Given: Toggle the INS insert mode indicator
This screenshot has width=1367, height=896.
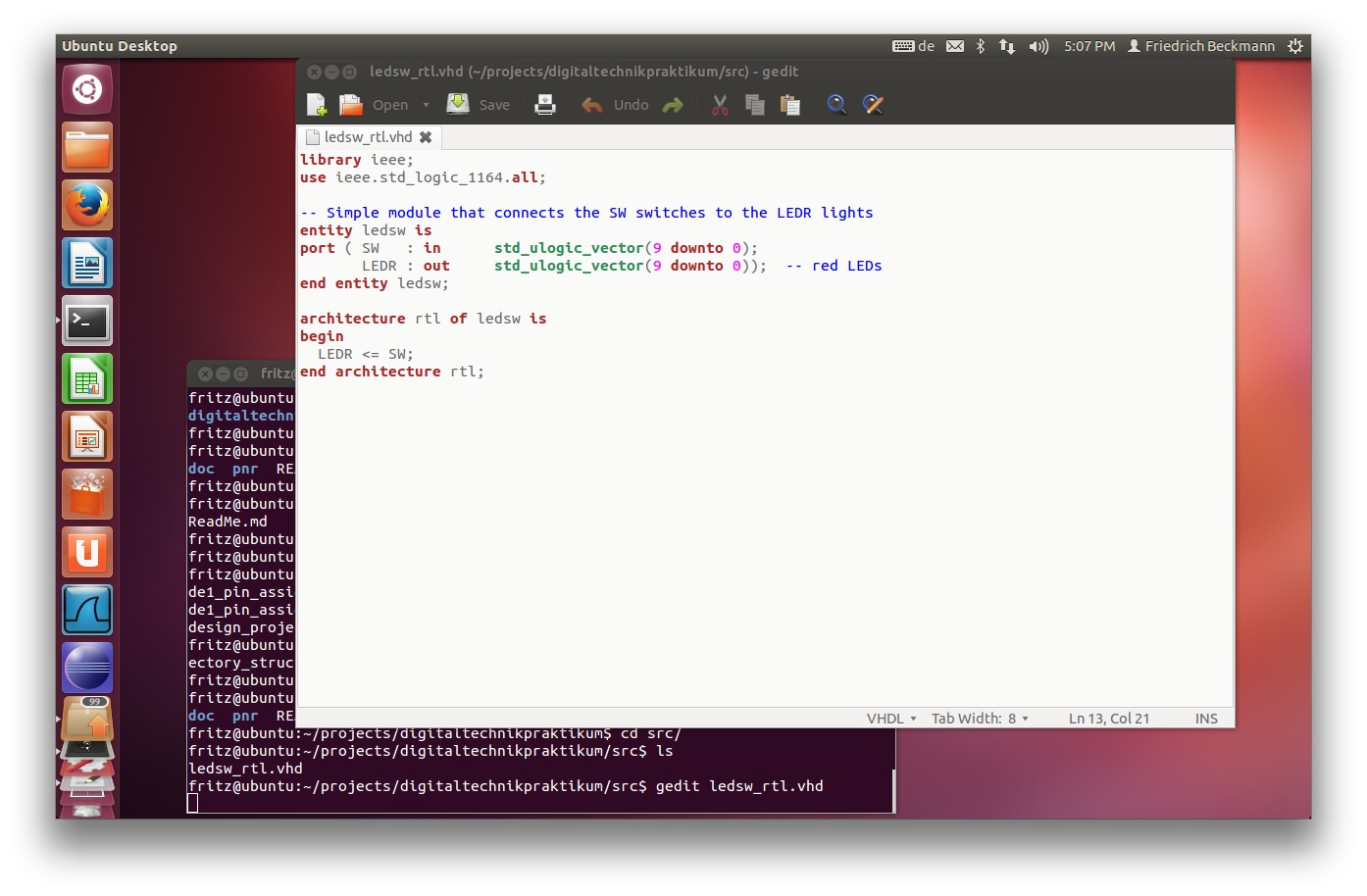Looking at the screenshot, I should 1205,719.
